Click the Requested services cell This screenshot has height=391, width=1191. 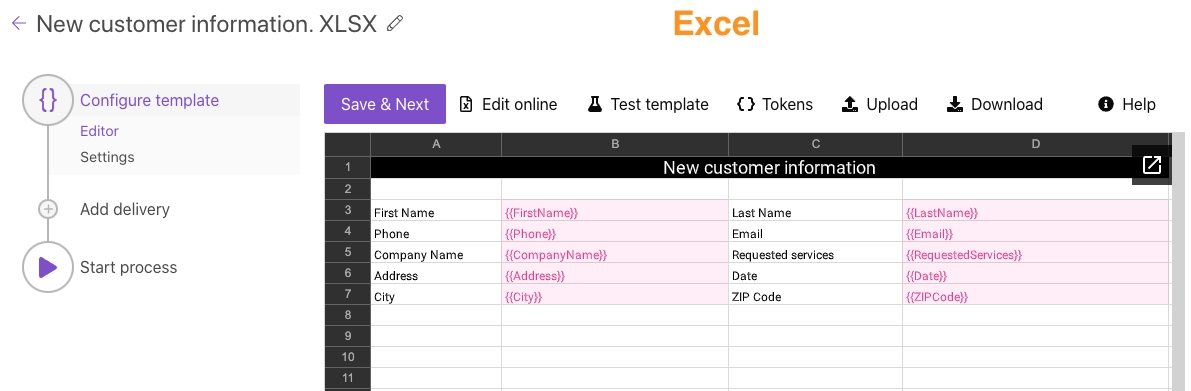click(x=816, y=252)
